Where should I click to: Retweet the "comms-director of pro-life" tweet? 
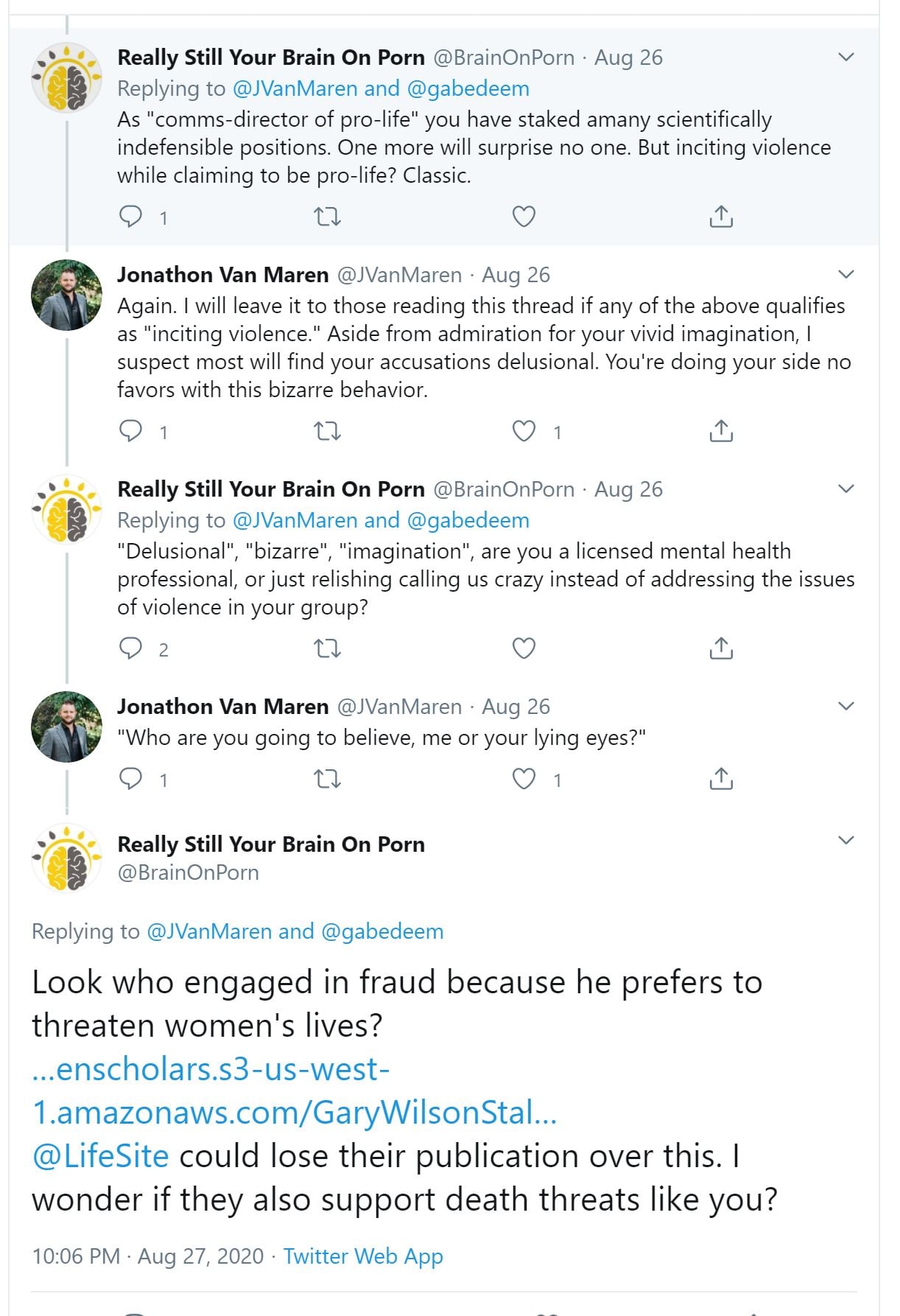(x=327, y=217)
